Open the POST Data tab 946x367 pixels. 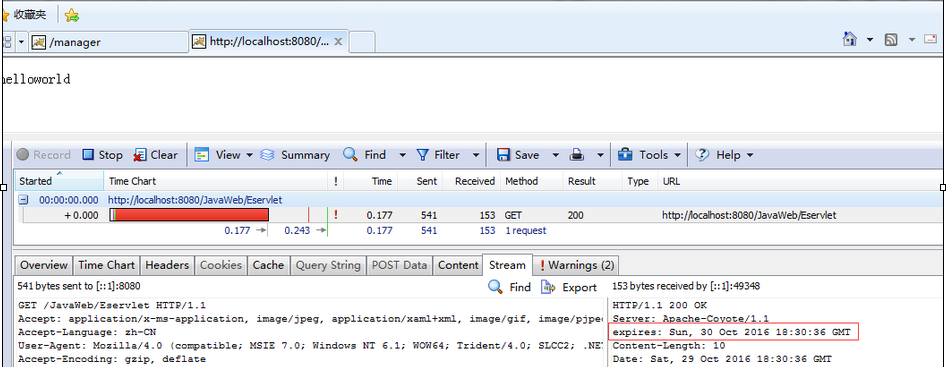coord(399,265)
